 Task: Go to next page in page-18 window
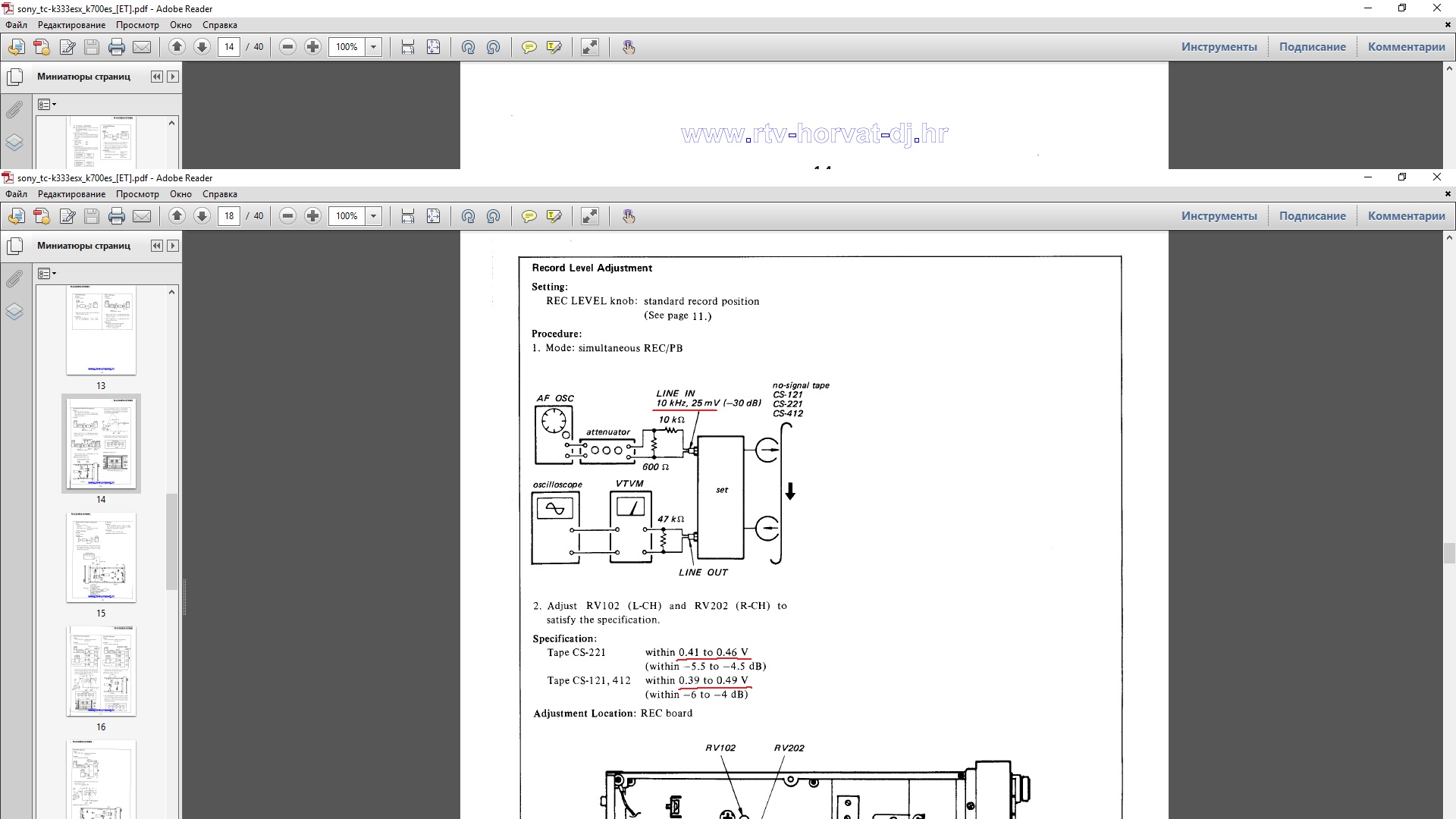click(202, 216)
